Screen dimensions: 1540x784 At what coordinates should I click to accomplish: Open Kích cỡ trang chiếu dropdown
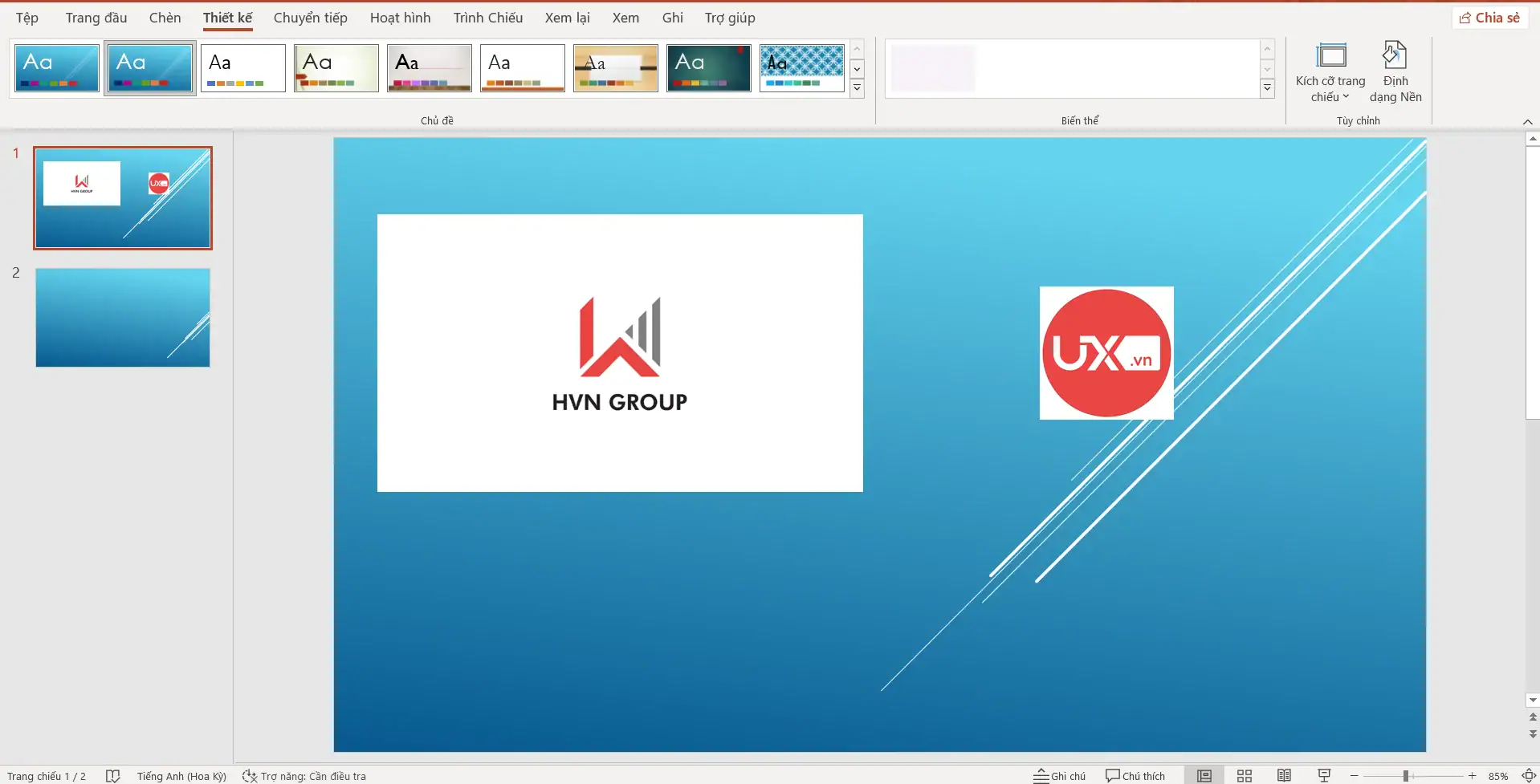[1330, 72]
